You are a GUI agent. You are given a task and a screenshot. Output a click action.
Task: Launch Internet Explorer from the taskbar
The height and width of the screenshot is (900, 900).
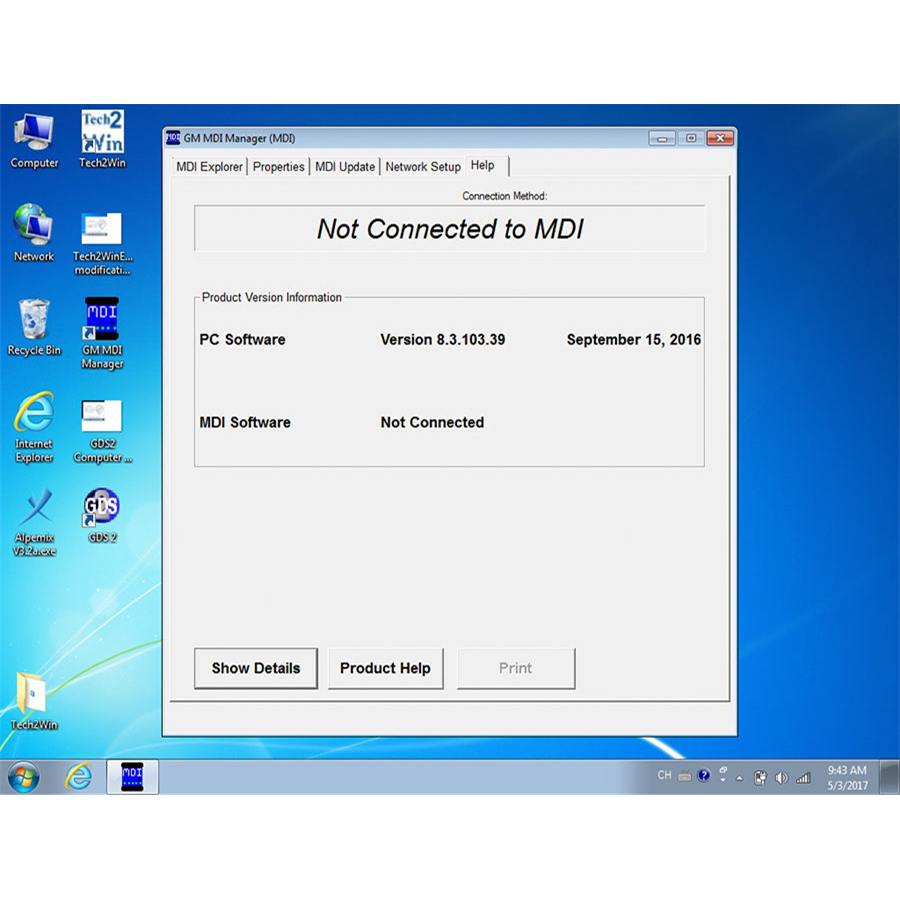78,778
